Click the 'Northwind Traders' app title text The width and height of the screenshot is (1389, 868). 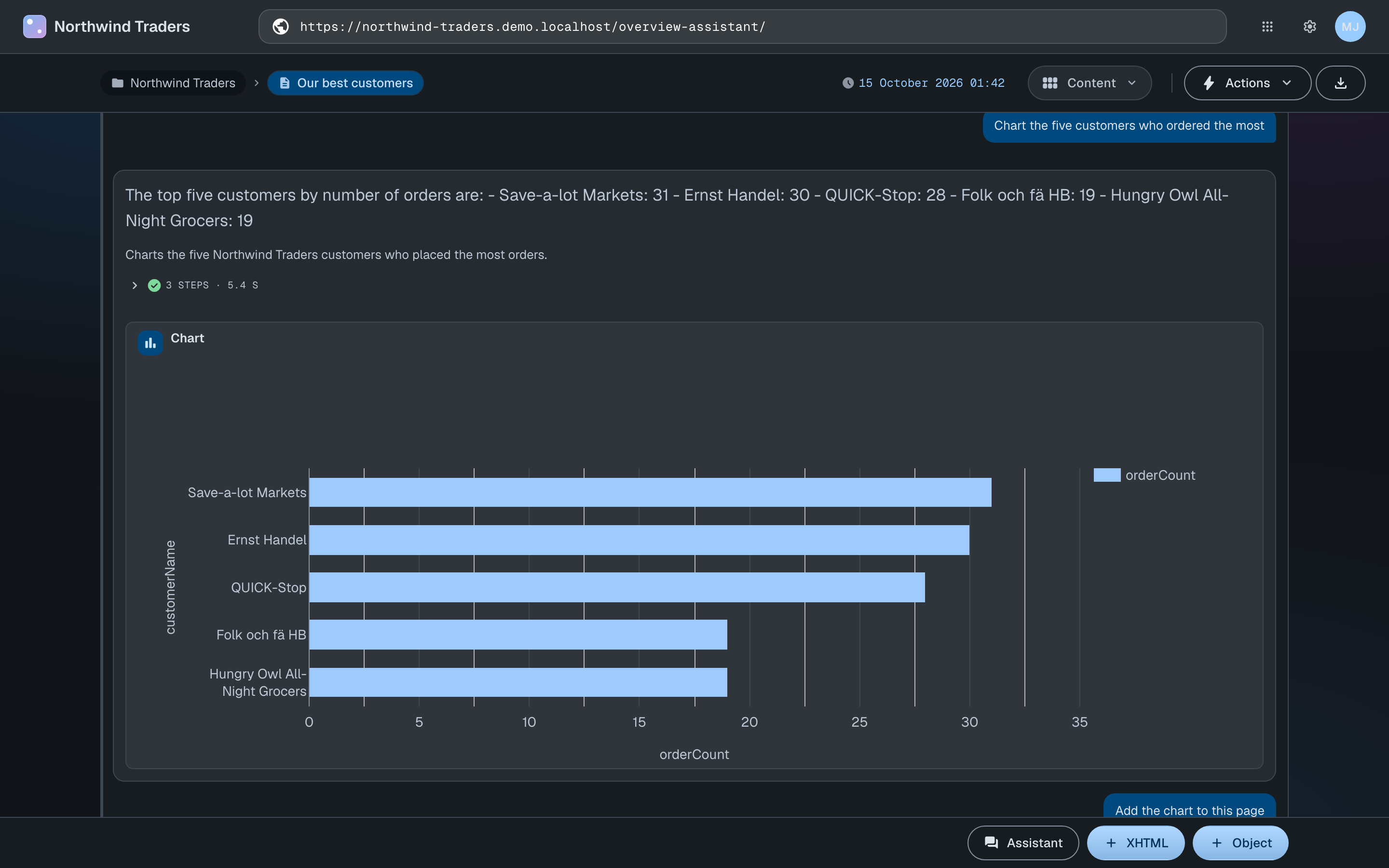click(122, 27)
